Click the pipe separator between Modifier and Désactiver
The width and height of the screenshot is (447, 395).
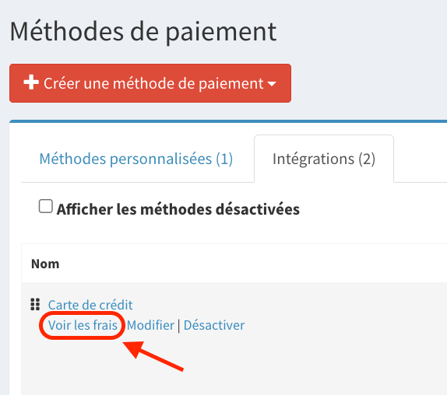179,326
